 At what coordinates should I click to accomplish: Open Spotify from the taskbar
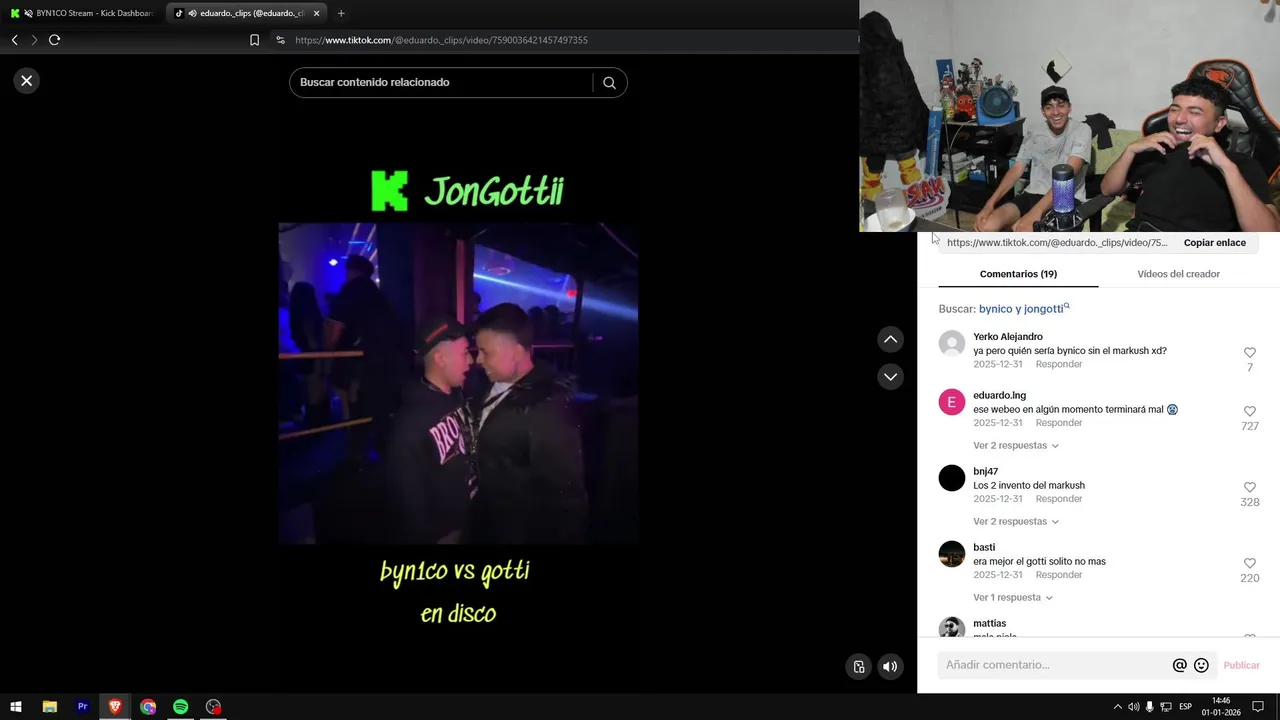click(180, 707)
